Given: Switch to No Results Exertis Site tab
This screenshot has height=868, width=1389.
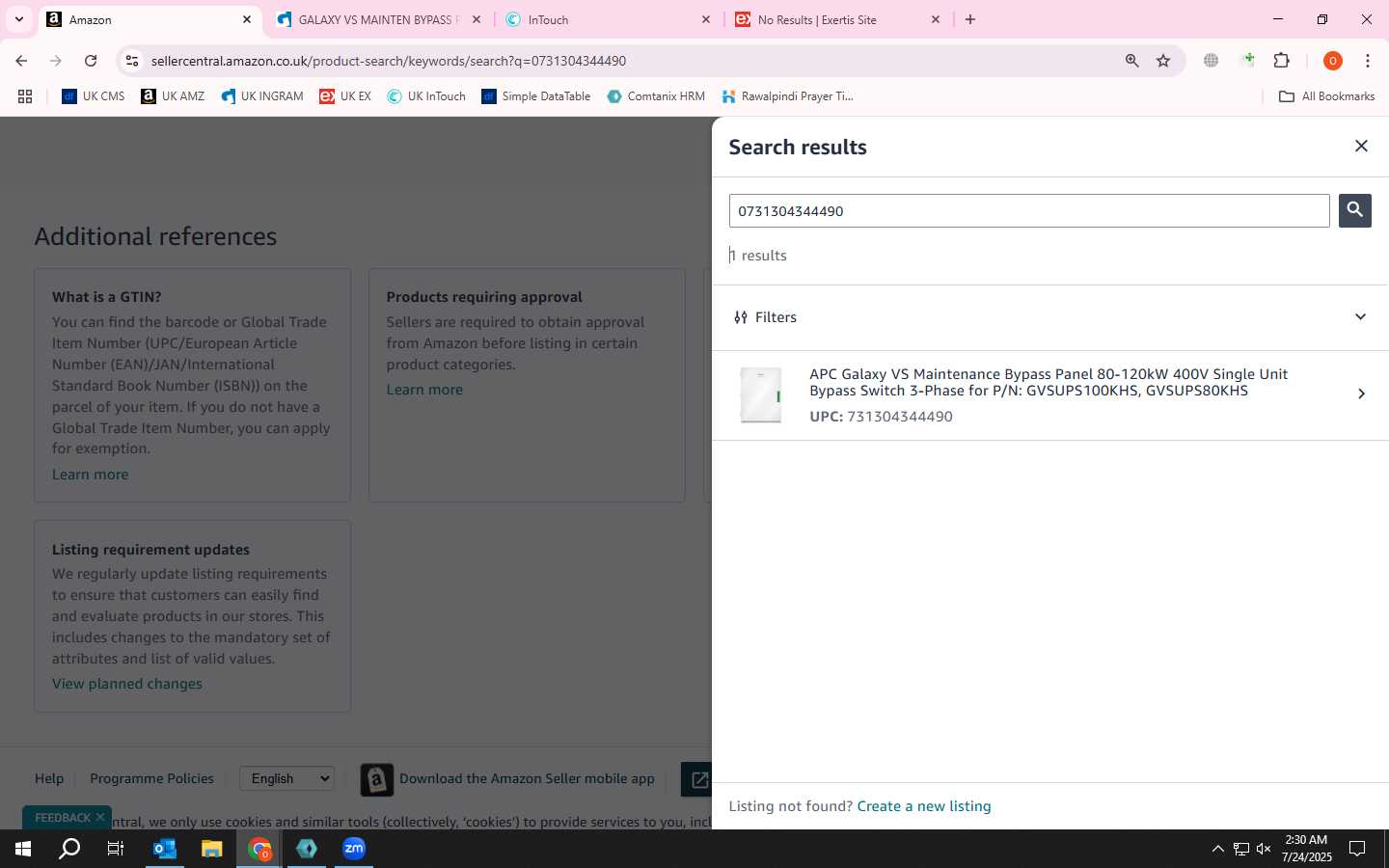Looking at the screenshot, I should click(x=837, y=19).
